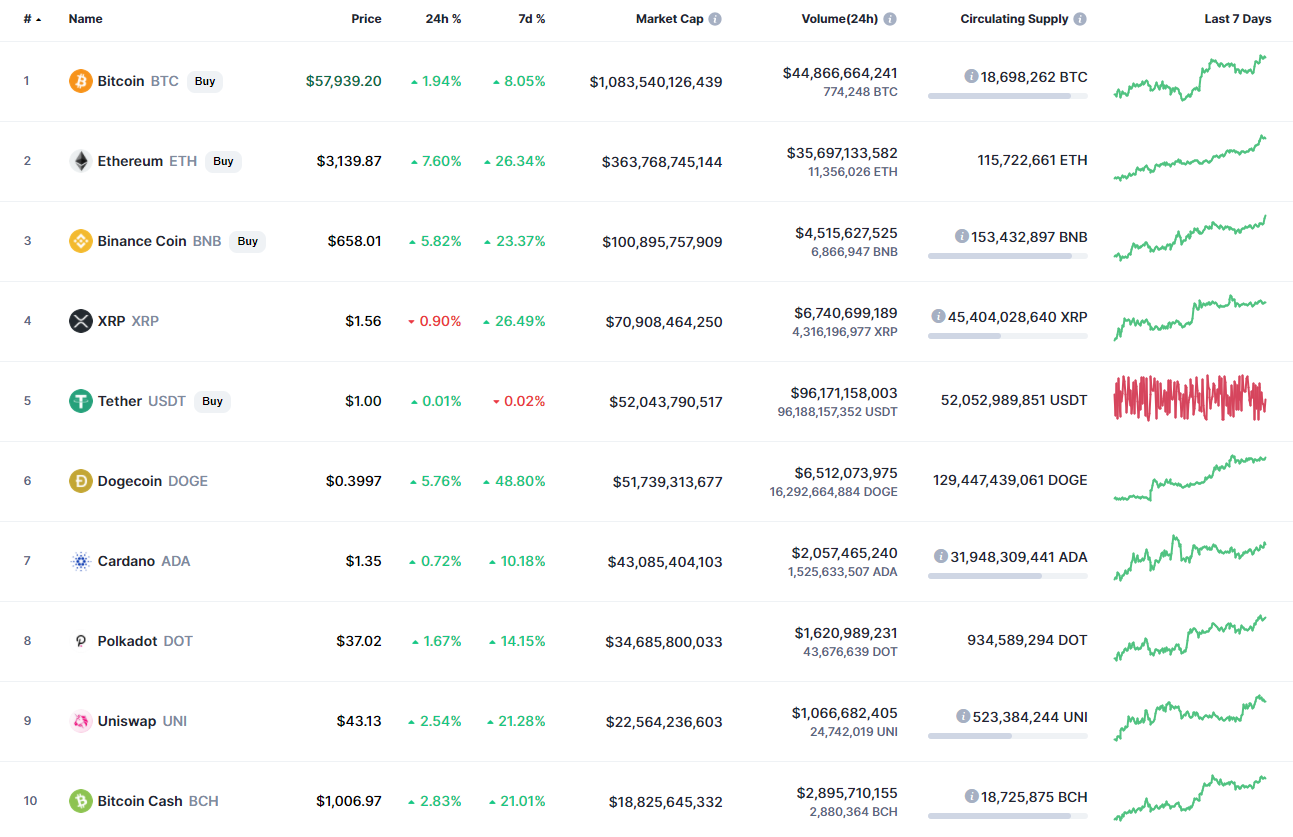
Task: Click the Buy button for Binance Coin
Action: pyautogui.click(x=248, y=241)
